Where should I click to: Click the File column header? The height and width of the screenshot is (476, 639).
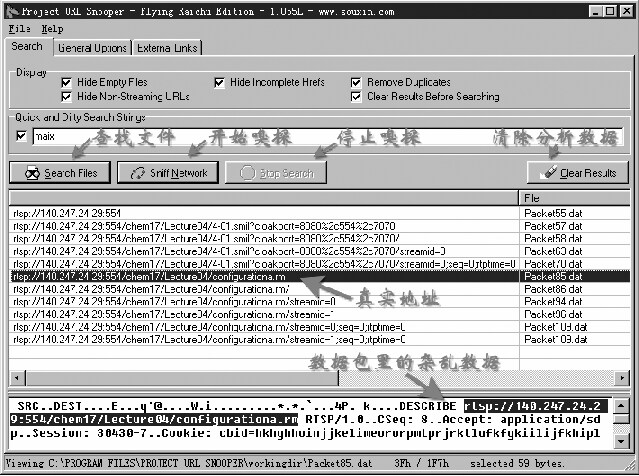[575, 198]
